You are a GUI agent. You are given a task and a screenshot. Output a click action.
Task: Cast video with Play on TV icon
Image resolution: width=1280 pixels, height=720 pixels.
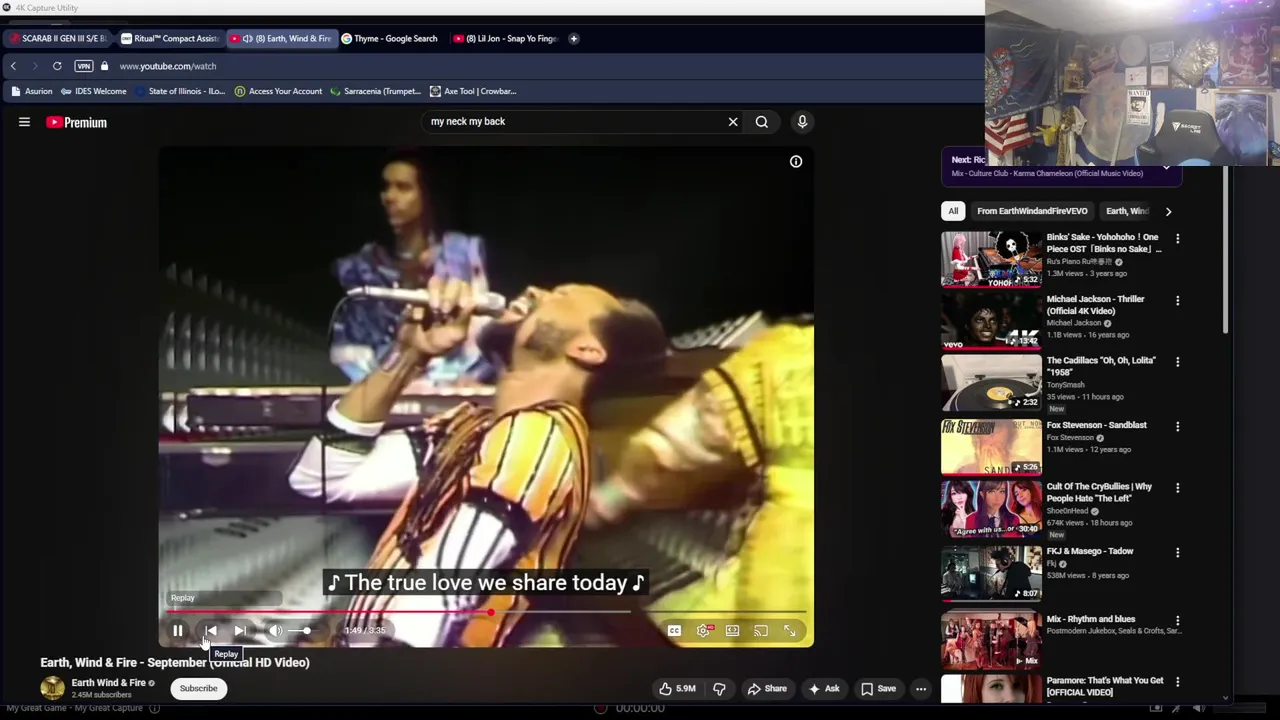pyautogui.click(x=761, y=631)
